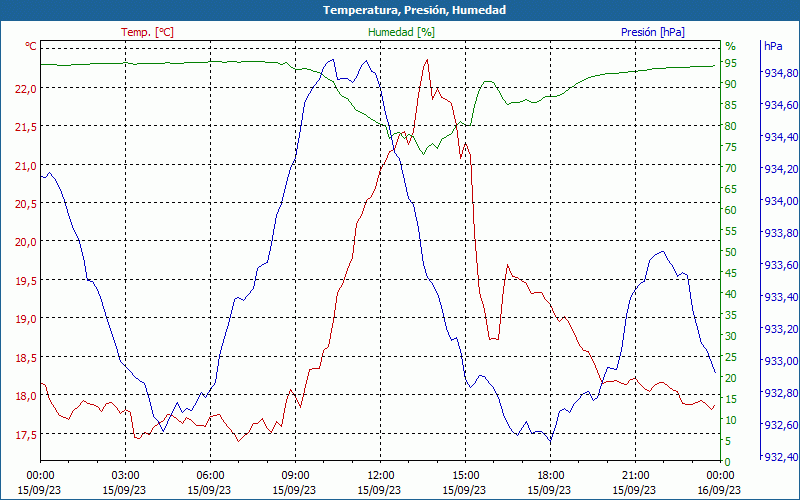Viewport: 800px width, 500px height.
Task: Click the 934,60 pressure axis value
Action: point(781,106)
